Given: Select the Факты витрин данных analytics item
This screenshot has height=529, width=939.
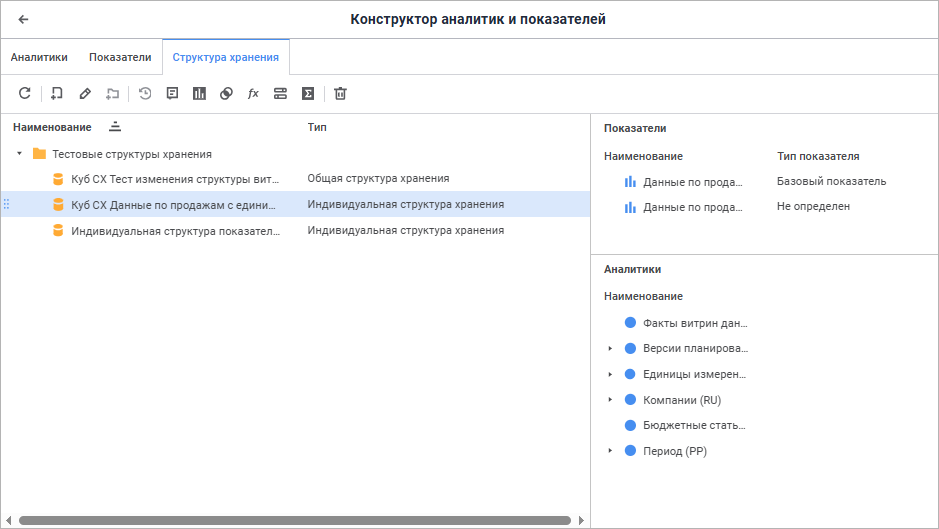Looking at the screenshot, I should pyautogui.click(x=695, y=323).
